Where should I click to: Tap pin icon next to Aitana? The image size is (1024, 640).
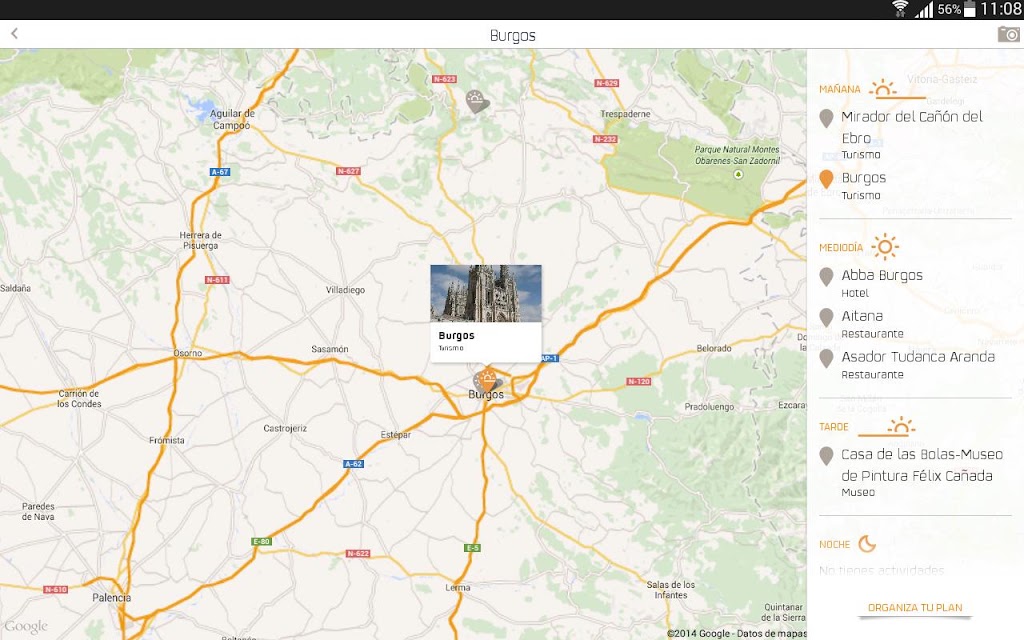(x=826, y=317)
